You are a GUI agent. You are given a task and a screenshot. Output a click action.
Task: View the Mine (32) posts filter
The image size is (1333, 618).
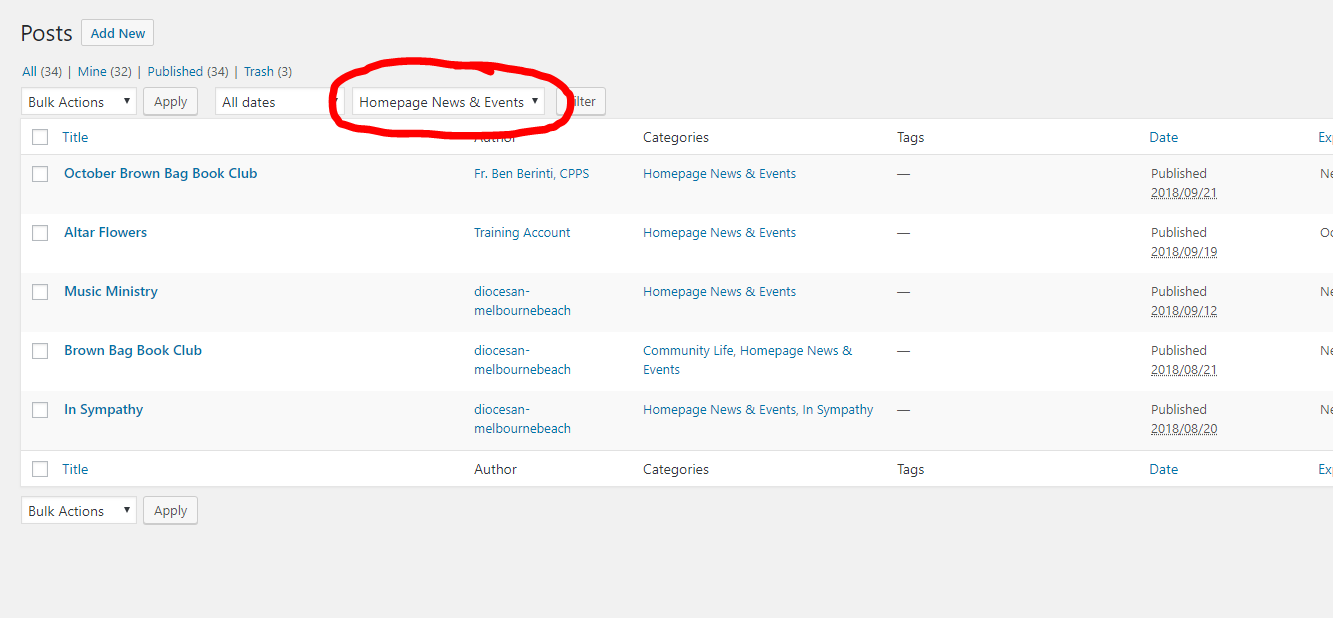92,72
